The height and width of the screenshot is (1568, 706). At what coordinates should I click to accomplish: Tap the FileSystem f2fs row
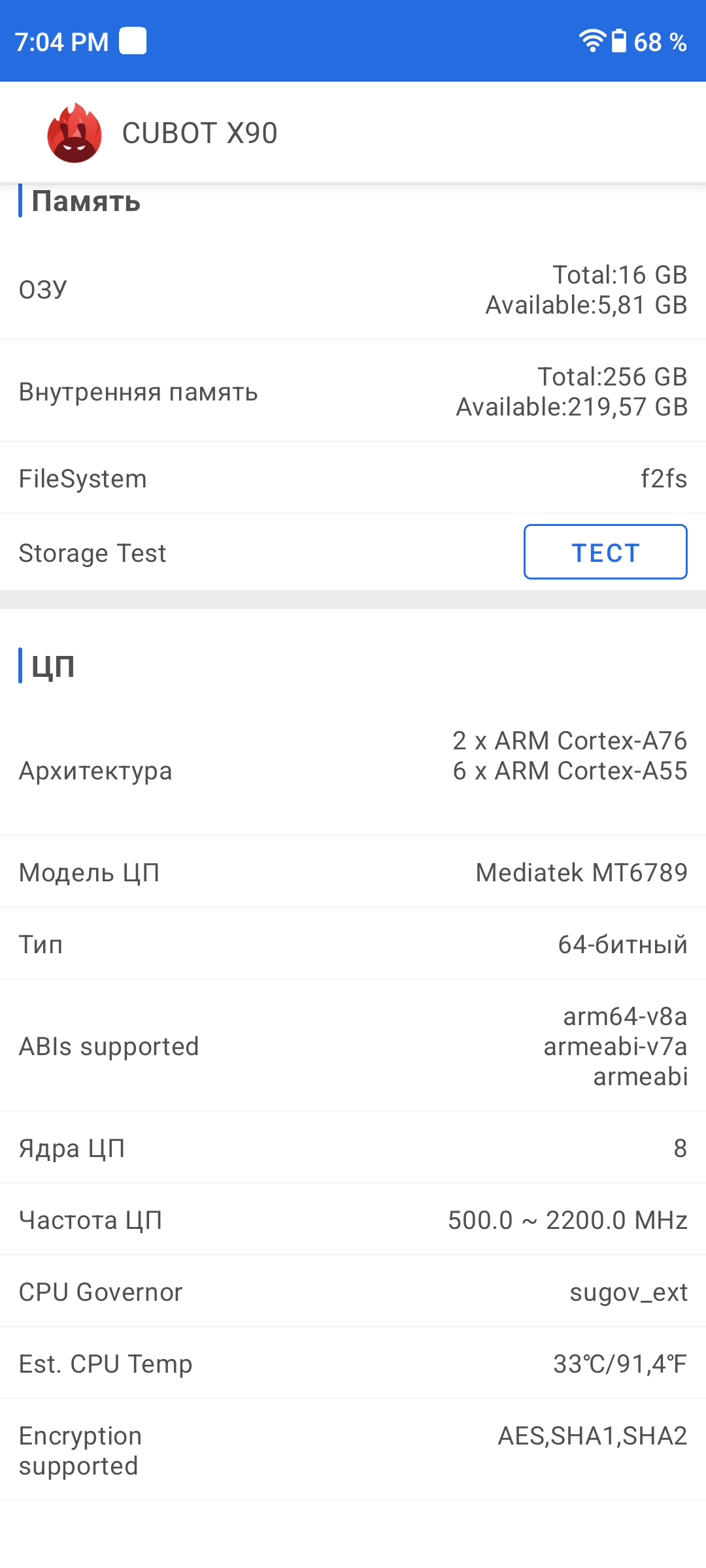353,478
